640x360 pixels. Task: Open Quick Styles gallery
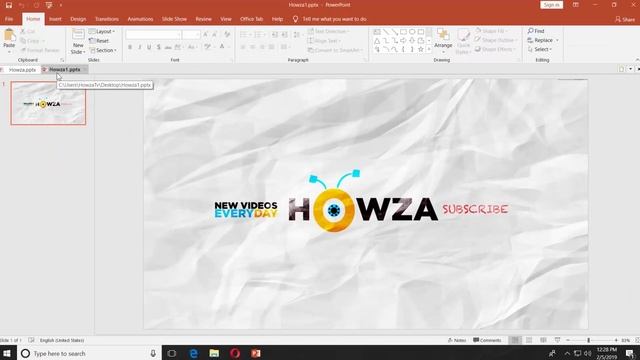(463, 41)
